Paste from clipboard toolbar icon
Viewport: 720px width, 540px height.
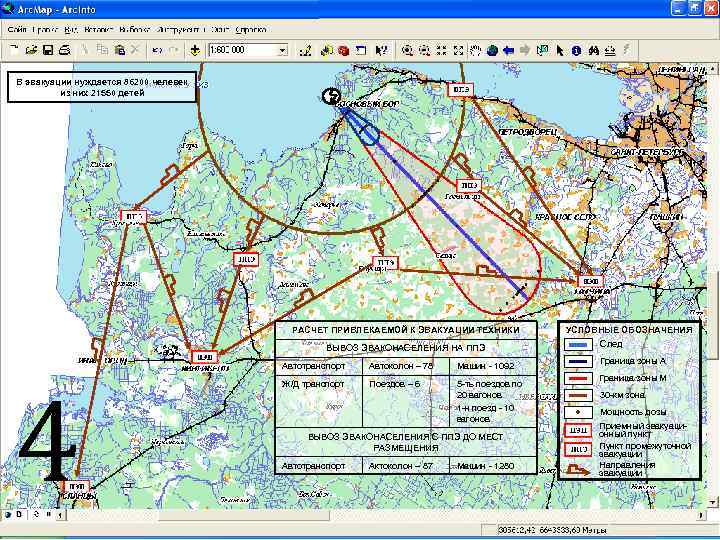pyautogui.click(x=119, y=50)
